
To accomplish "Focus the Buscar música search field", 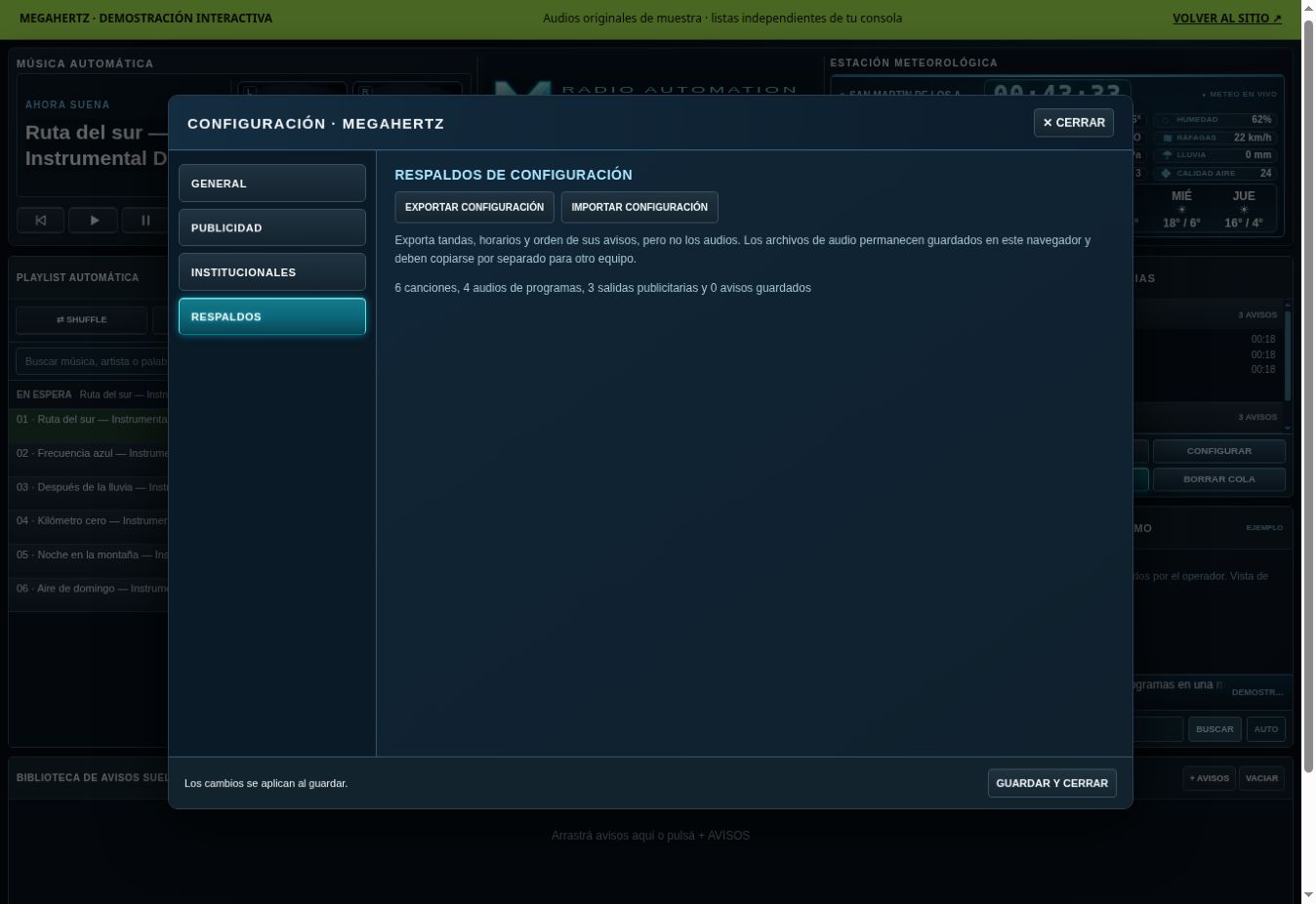I will tap(93, 361).
